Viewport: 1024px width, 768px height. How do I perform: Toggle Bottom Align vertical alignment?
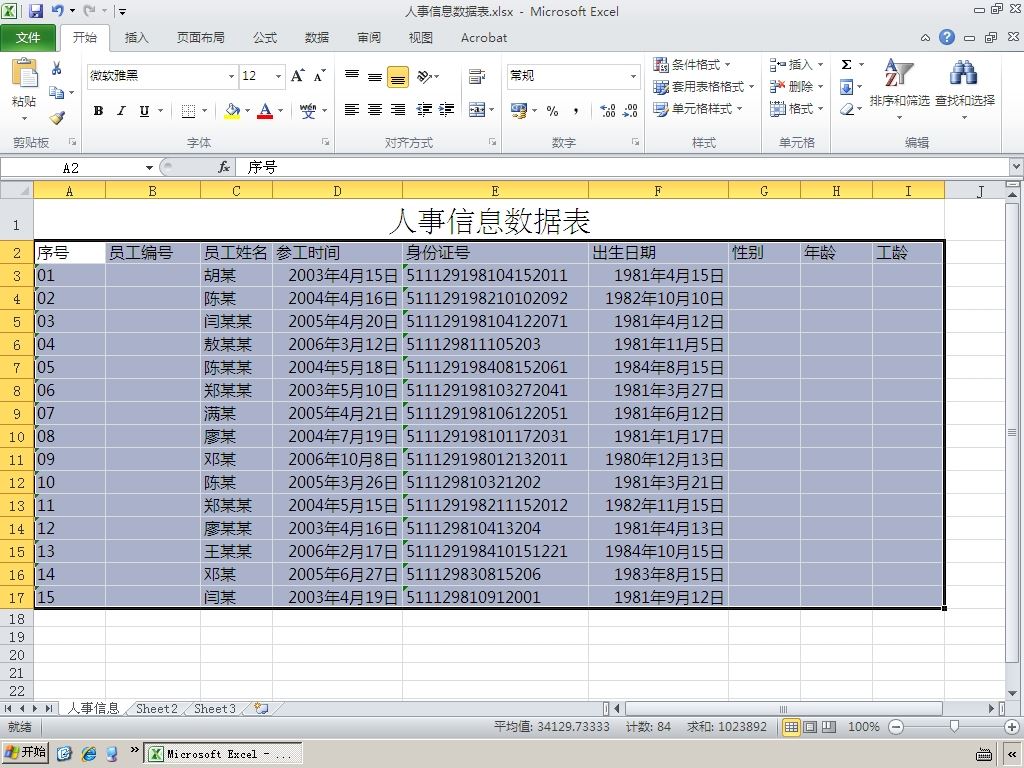pos(398,77)
